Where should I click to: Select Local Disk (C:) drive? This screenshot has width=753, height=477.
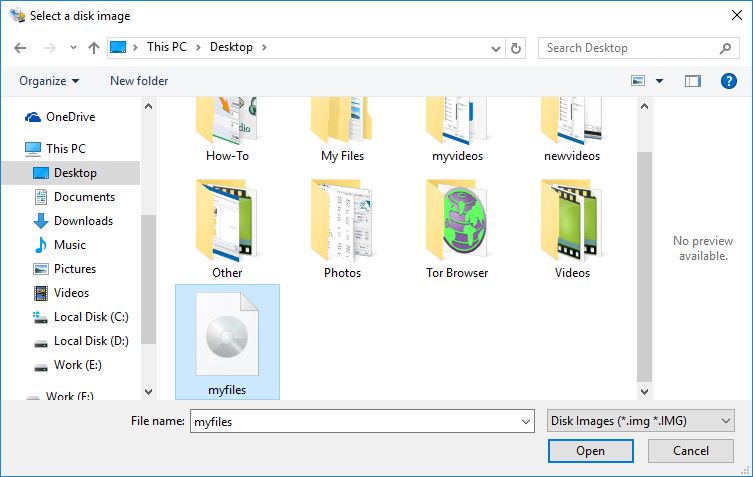pos(81,317)
